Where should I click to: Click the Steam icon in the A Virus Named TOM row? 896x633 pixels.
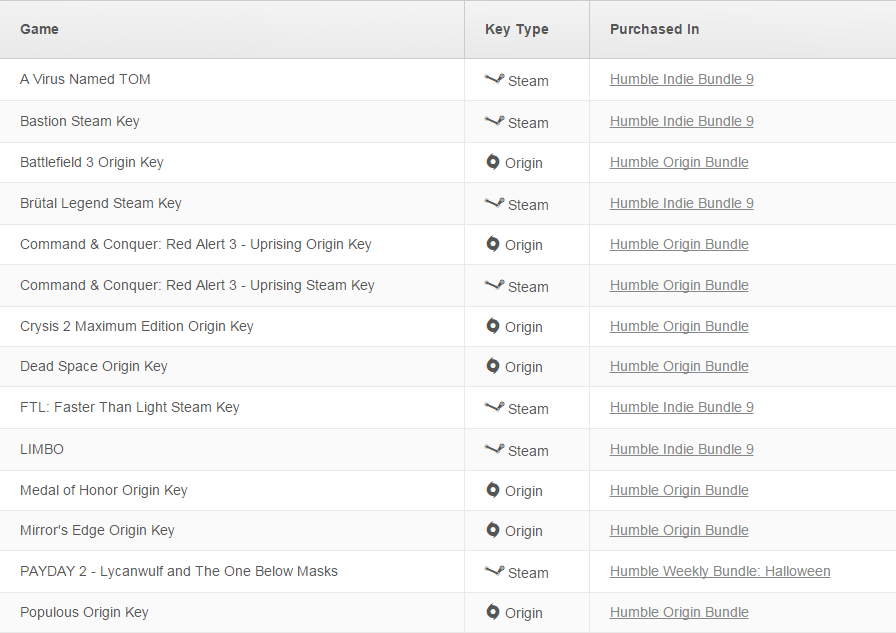(x=494, y=79)
